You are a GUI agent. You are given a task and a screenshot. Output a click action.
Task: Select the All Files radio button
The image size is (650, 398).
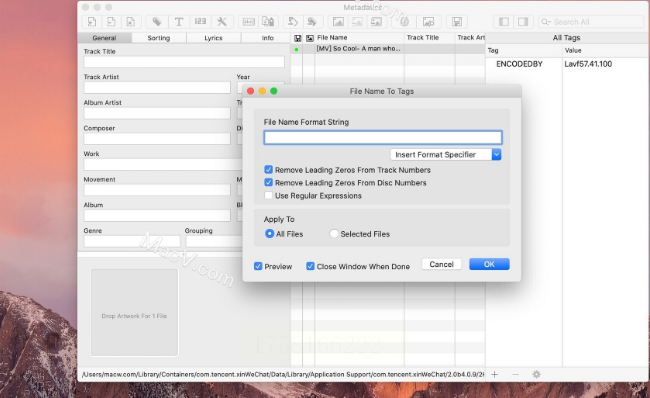coord(269,234)
